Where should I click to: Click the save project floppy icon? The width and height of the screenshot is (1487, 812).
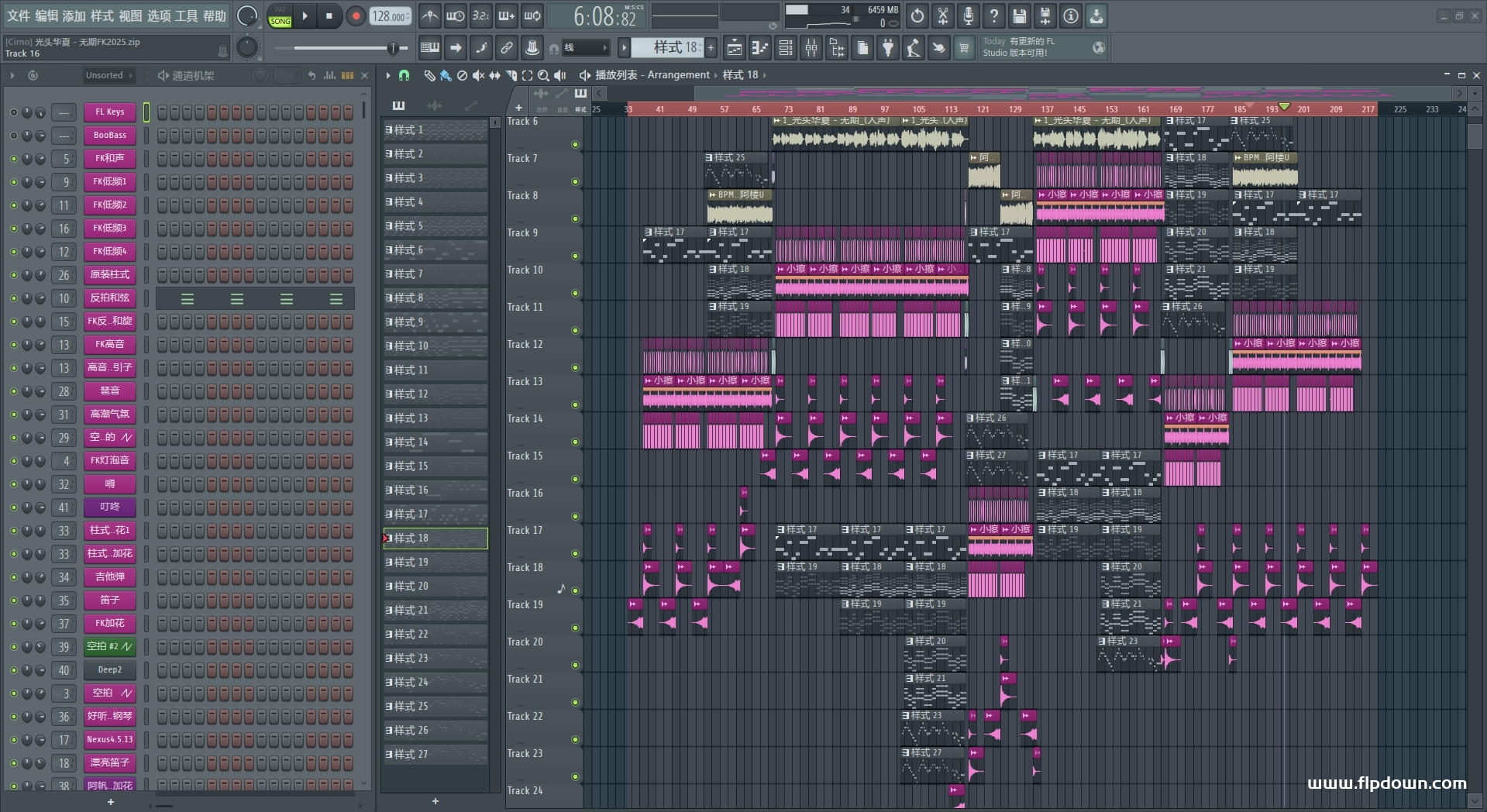(x=1020, y=15)
